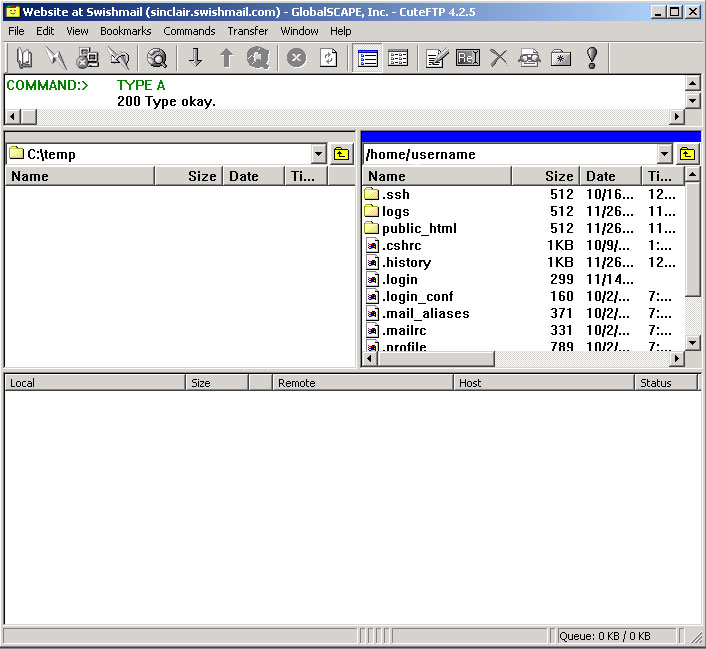Toggle the long listing view button
The height and width of the screenshot is (649, 706).
coord(368,58)
